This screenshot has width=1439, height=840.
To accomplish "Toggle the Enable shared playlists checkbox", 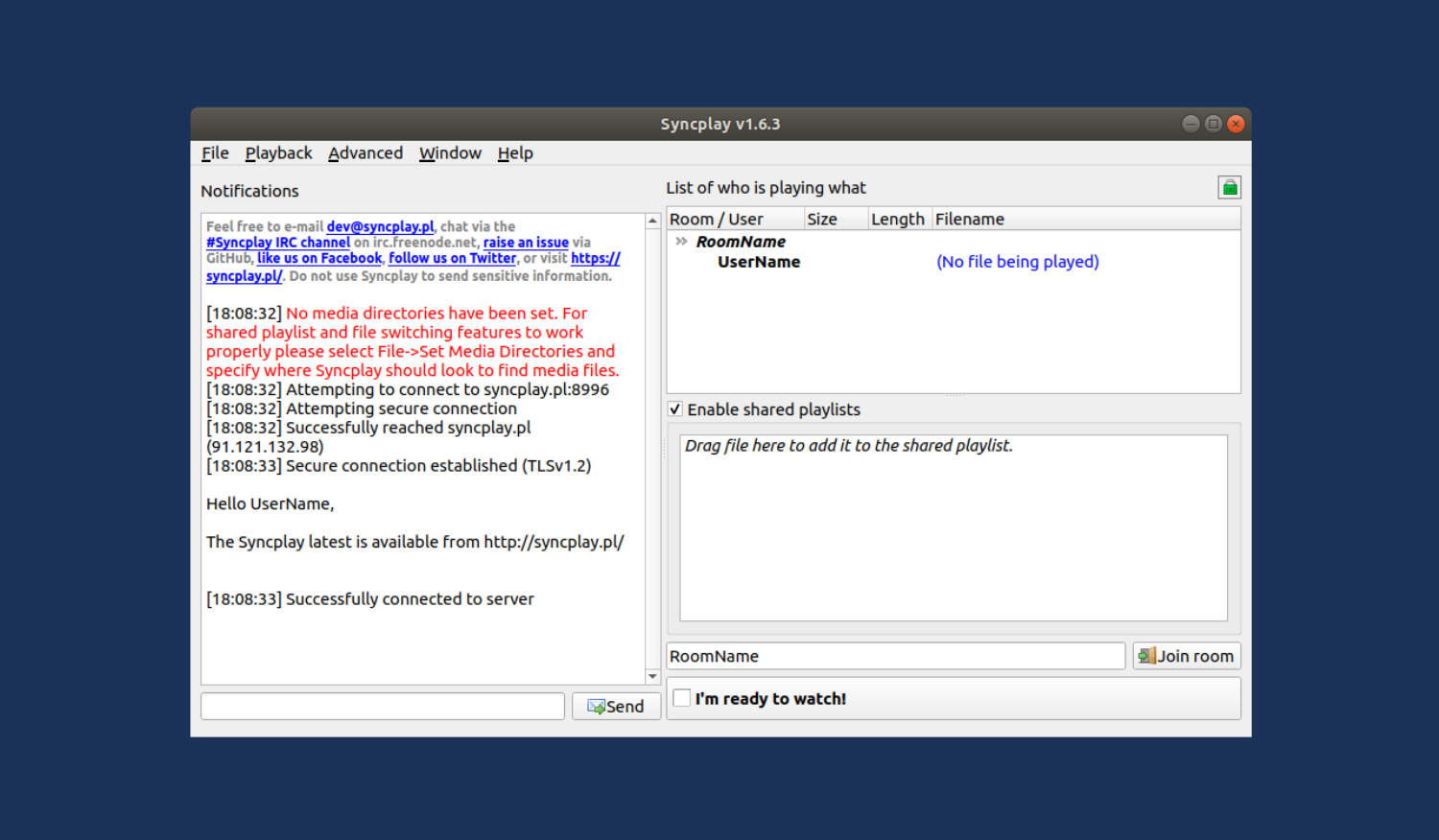I will pos(675,409).
